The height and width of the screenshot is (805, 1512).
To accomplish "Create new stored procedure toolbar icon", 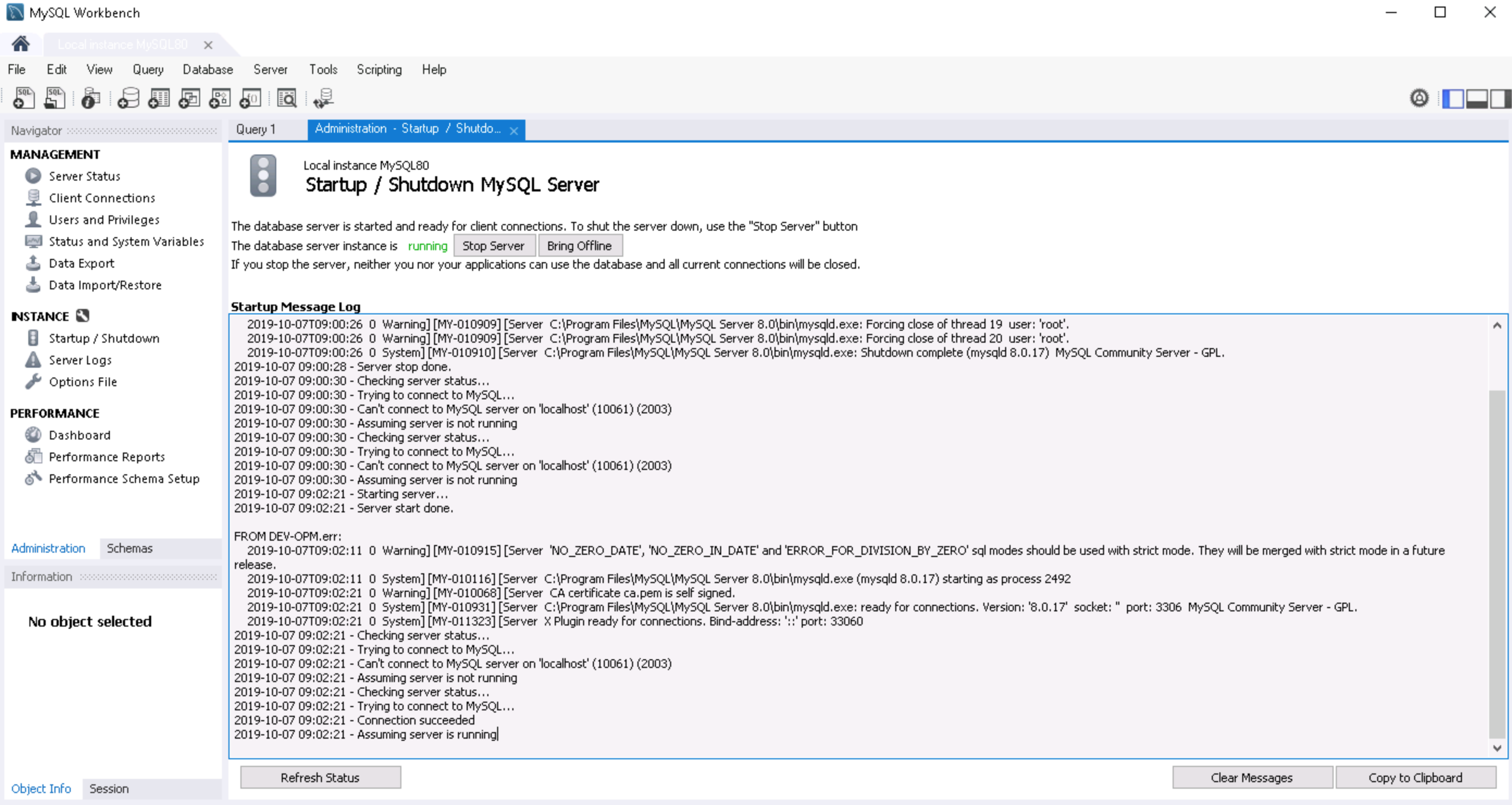I will [220, 98].
